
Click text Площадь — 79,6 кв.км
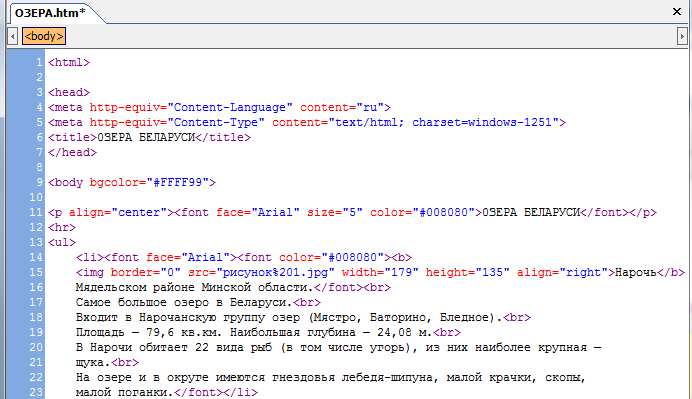pos(149,332)
